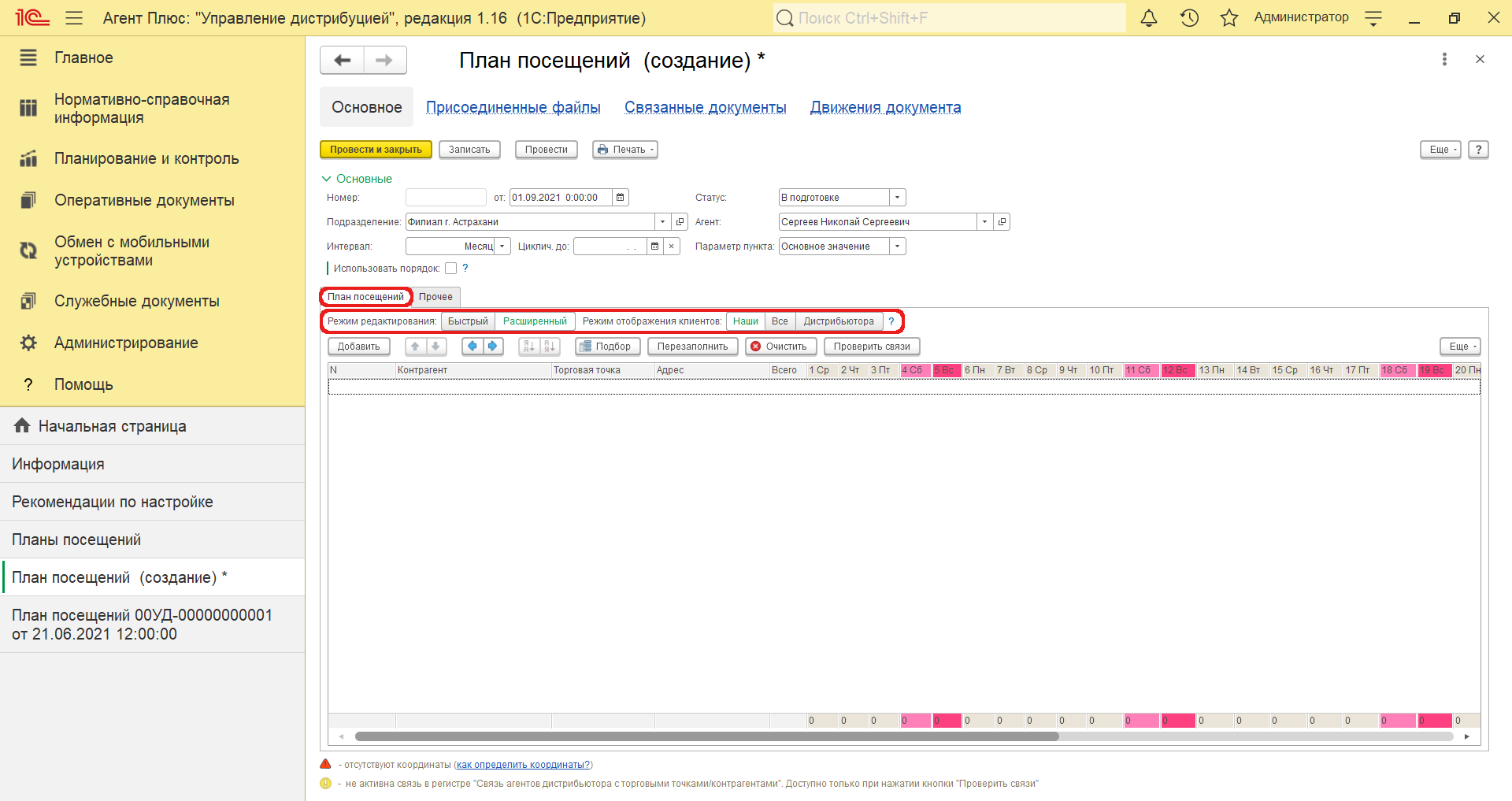Click the Проверить связи button
This screenshot has height=801, width=1512.
click(x=871, y=347)
